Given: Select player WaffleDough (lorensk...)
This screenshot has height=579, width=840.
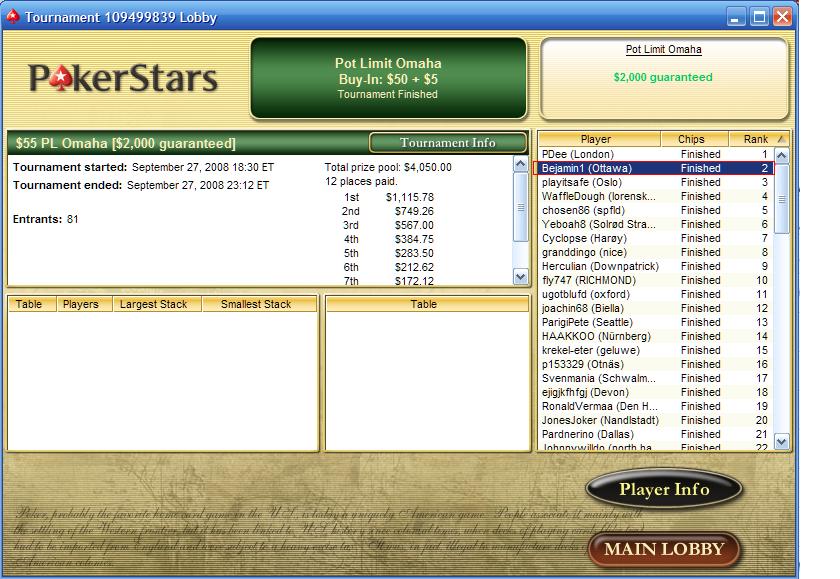Looking at the screenshot, I should coord(655,196).
